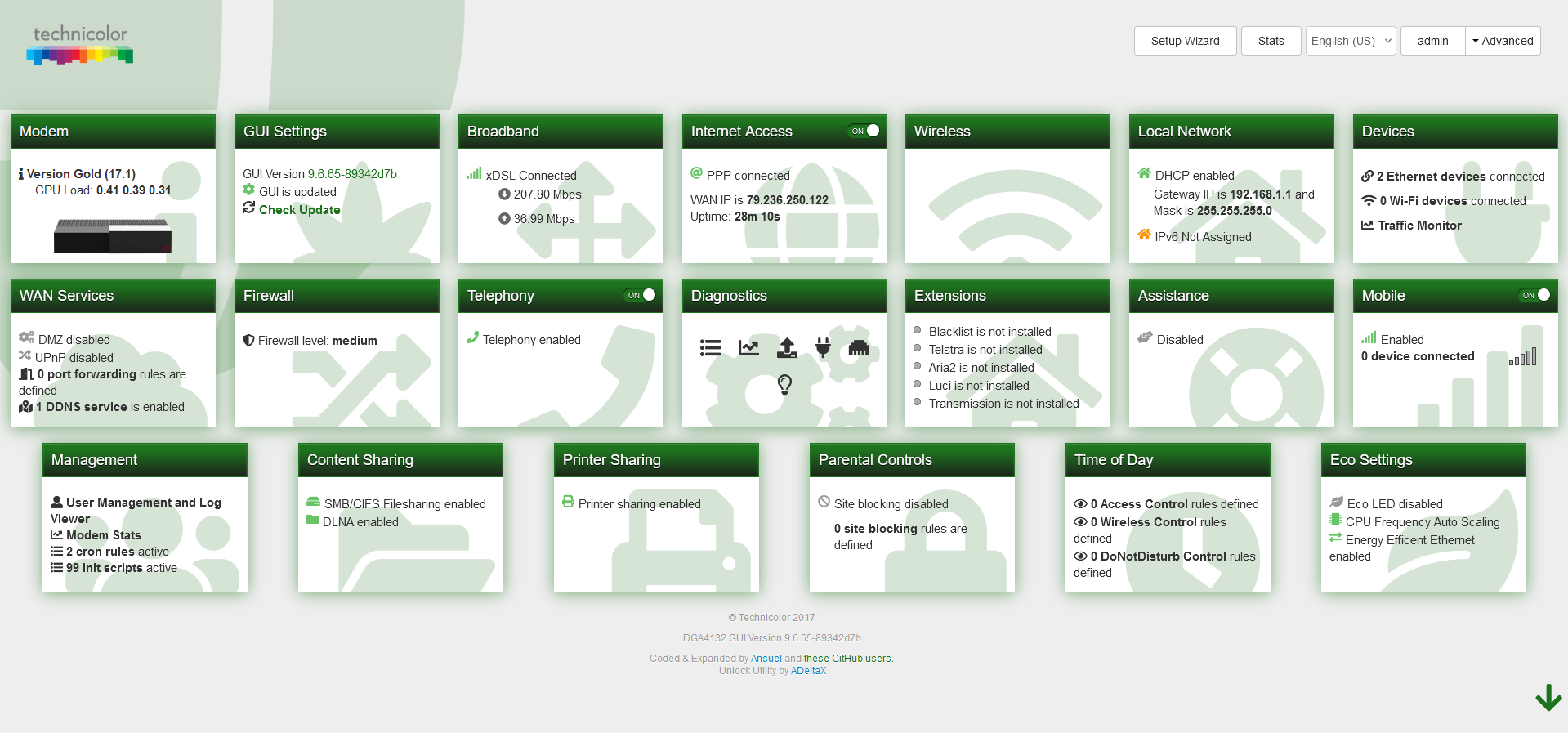Click the phone icon beside Telephony enabled
The width and height of the screenshot is (1568, 733).
point(472,337)
